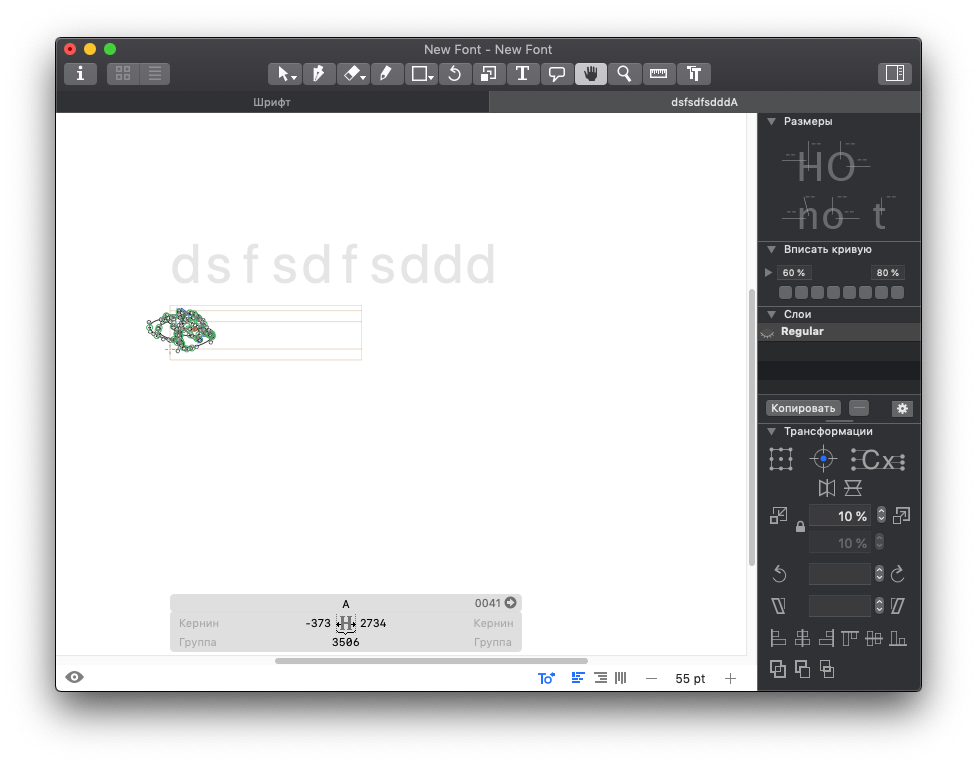
Task: Toggle the scale proportion lock
Action: pyautogui.click(x=800, y=527)
